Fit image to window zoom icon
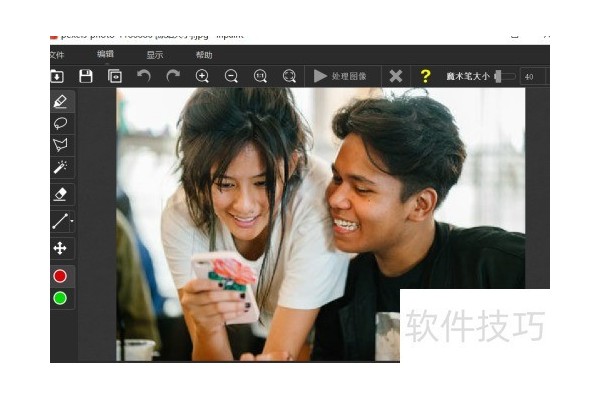The image size is (600, 400). (289, 76)
